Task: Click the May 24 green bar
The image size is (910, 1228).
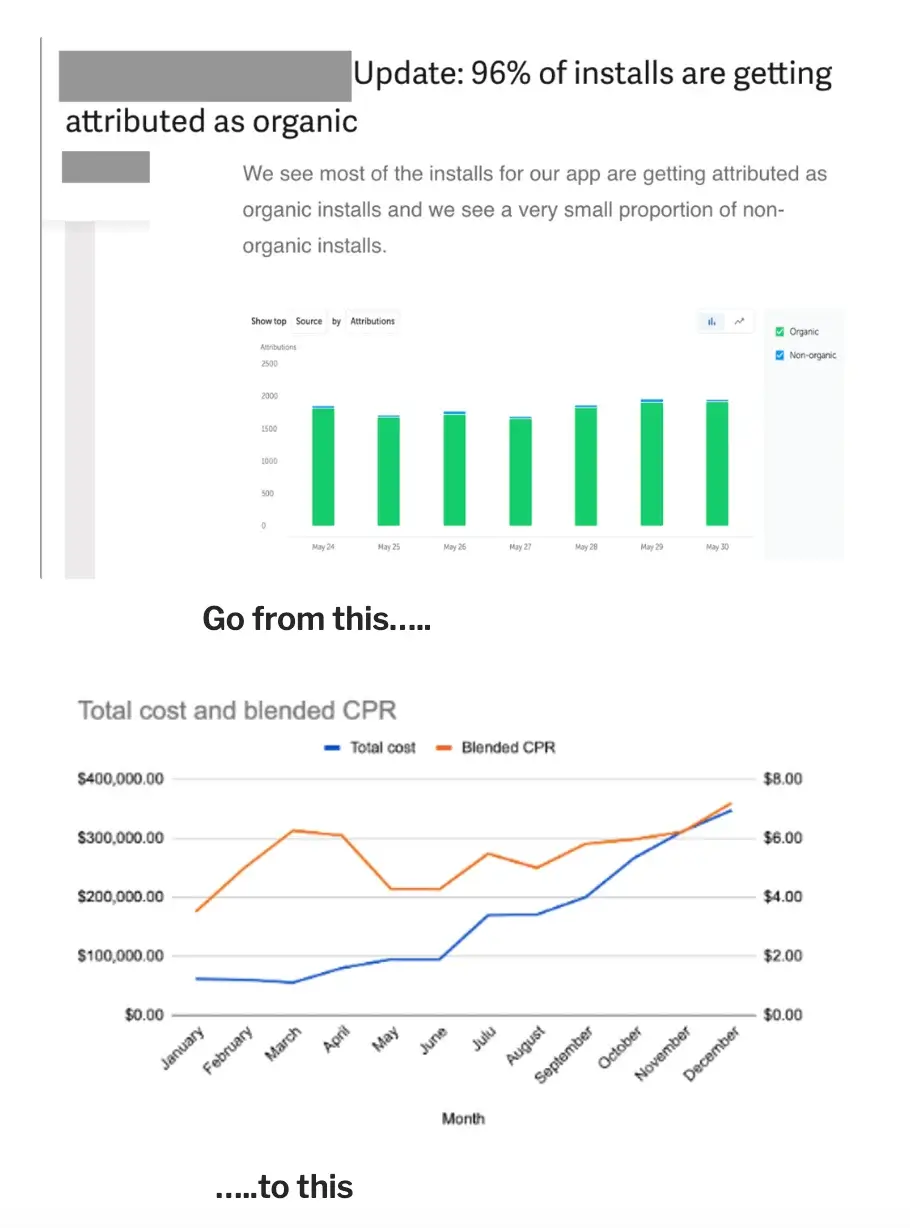Action: [323, 466]
